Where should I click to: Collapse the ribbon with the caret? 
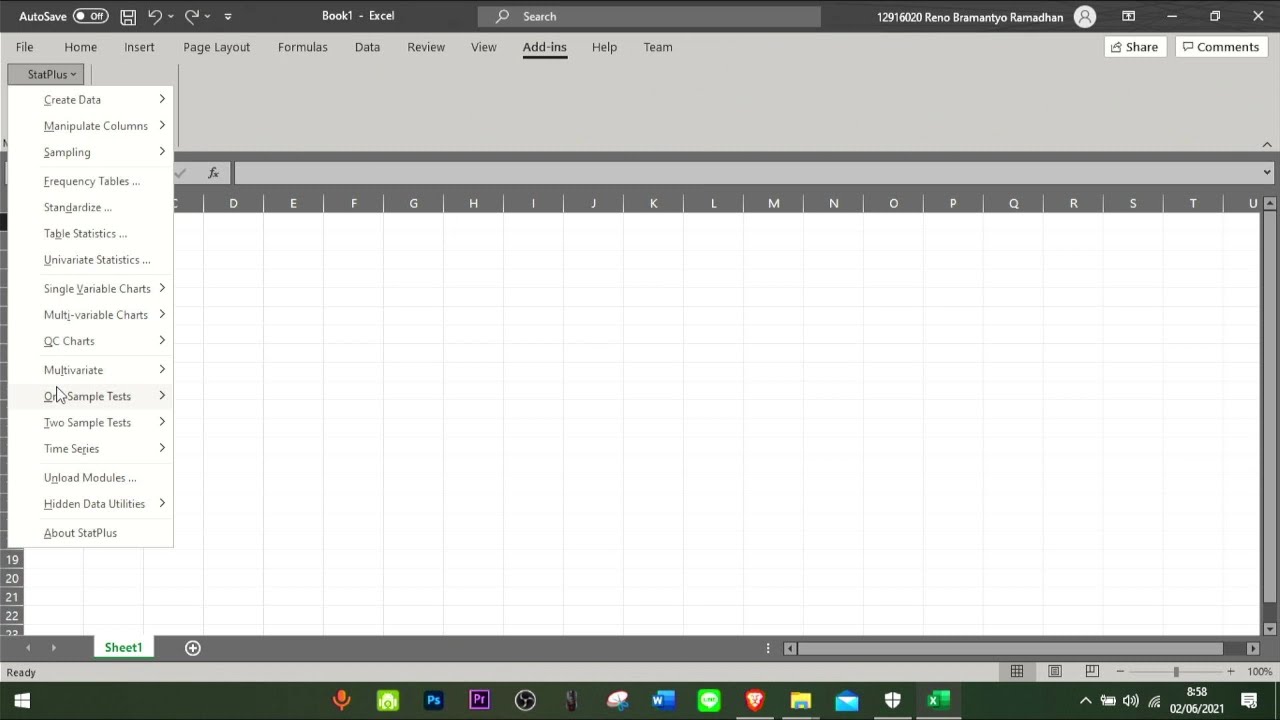click(1266, 145)
